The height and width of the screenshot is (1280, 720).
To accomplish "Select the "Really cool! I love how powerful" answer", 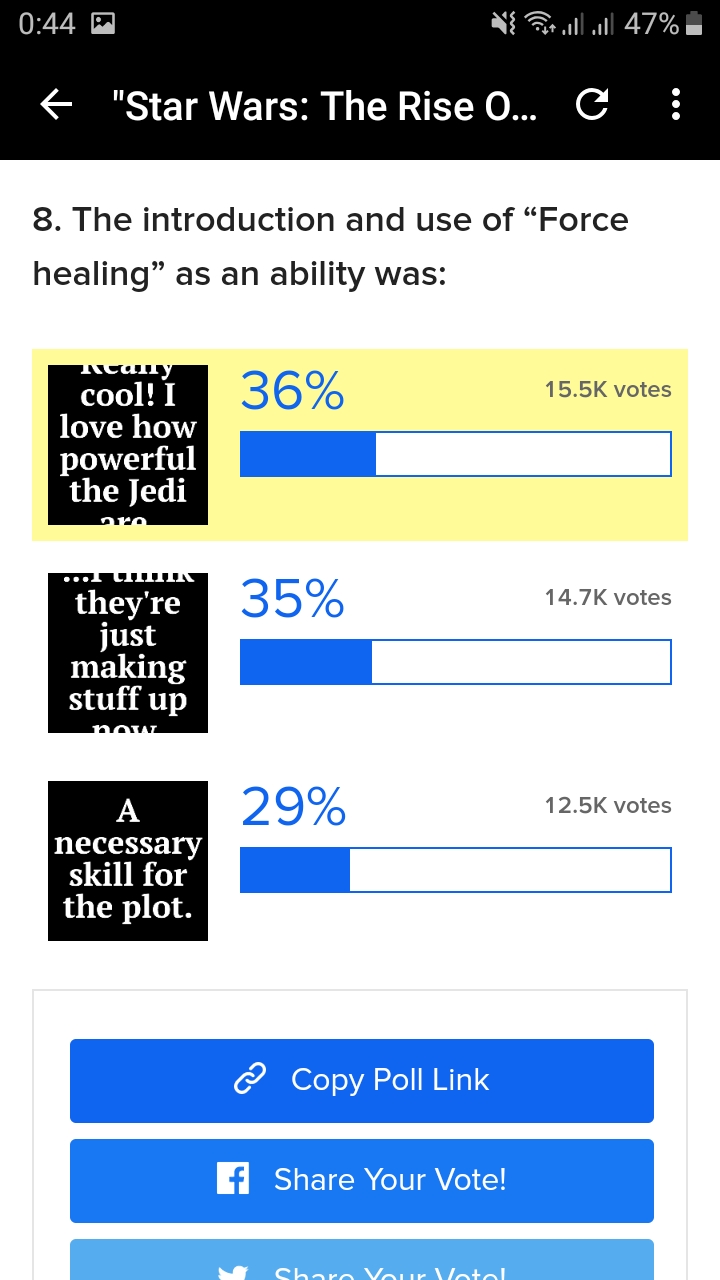I will (x=360, y=445).
